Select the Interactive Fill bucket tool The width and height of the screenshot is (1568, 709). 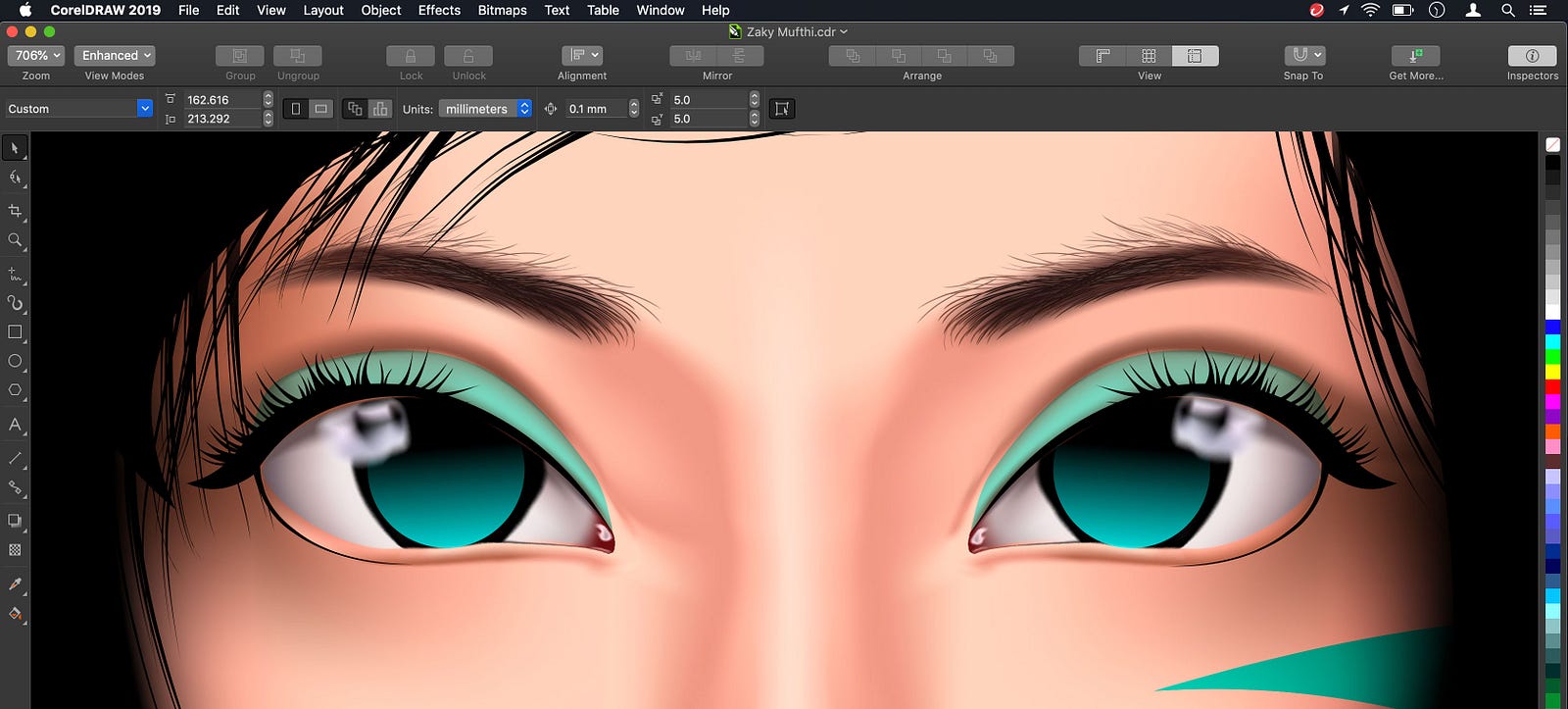[x=15, y=614]
